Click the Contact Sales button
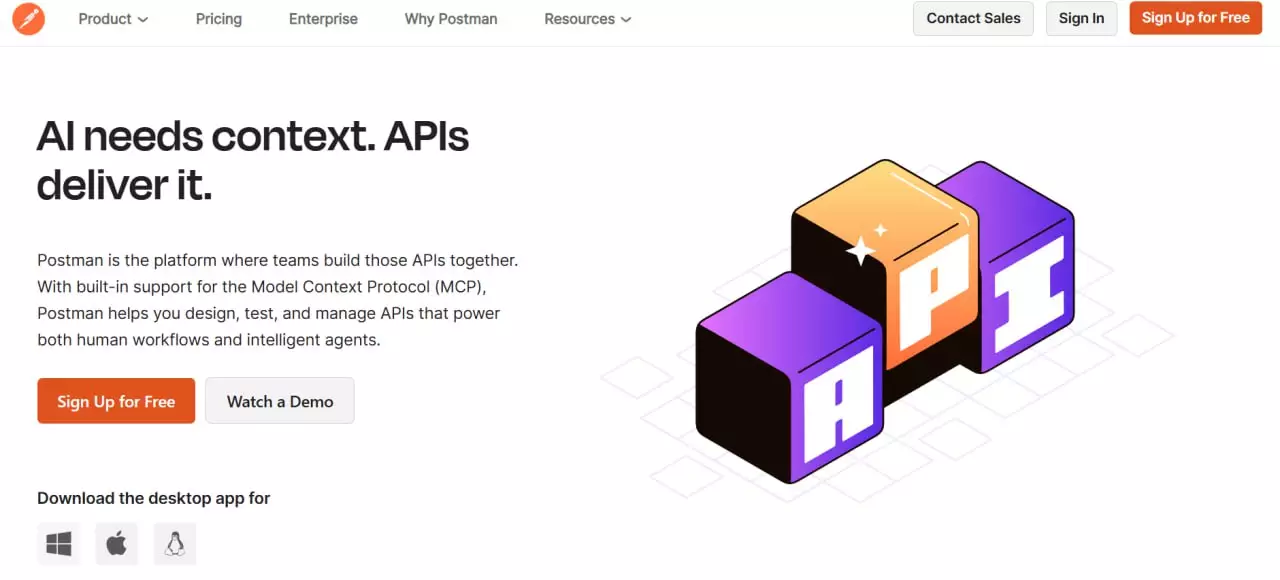This screenshot has height=580, width=1280. point(973,18)
